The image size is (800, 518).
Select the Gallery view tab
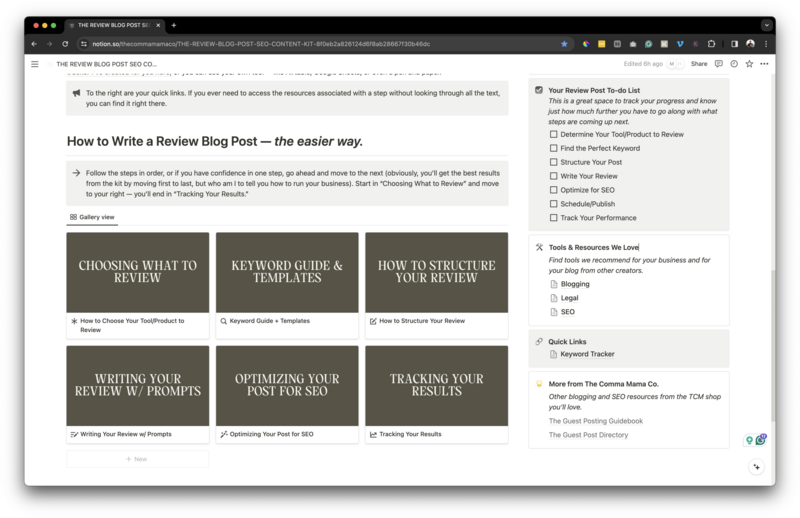coord(92,217)
